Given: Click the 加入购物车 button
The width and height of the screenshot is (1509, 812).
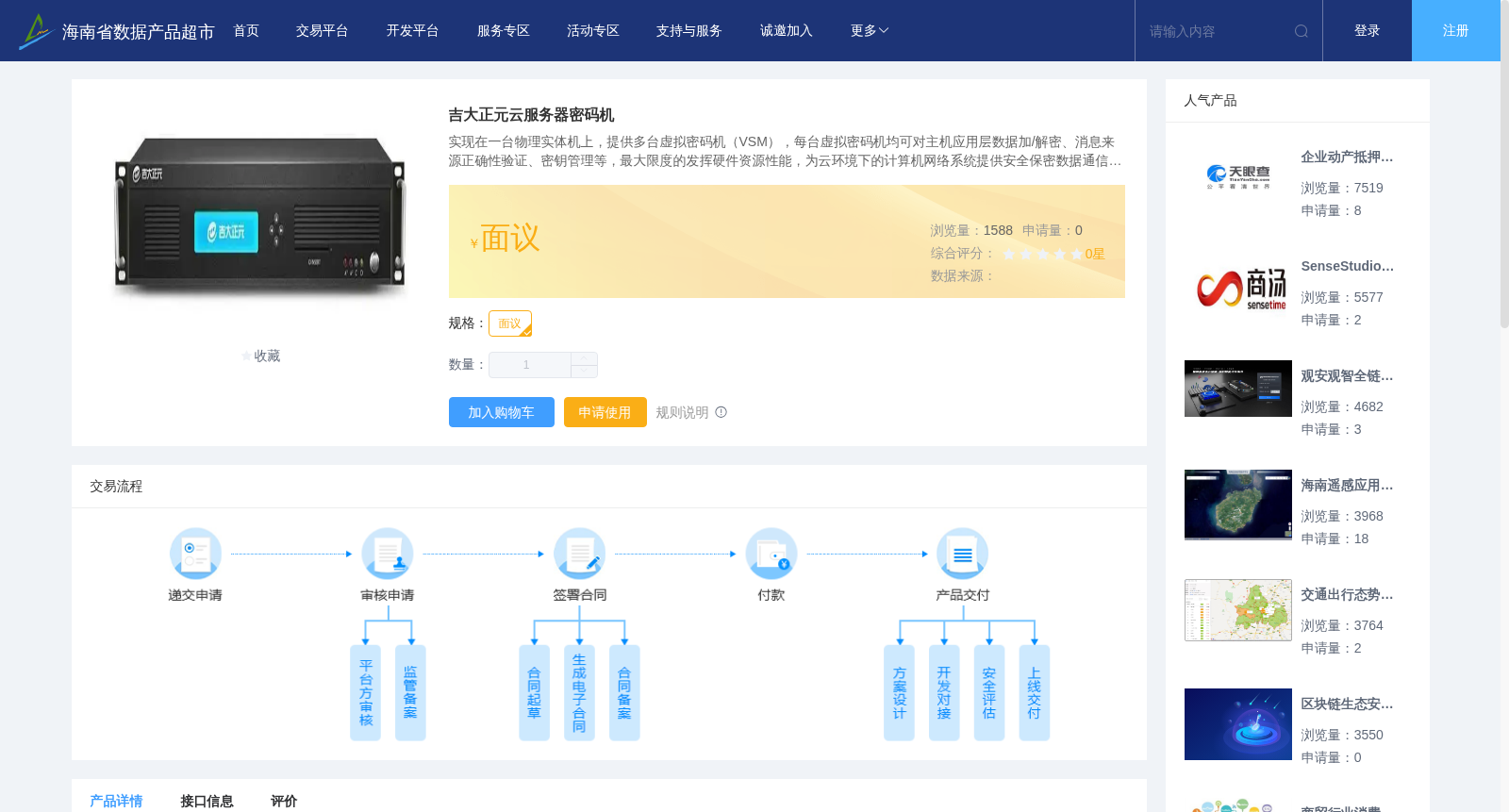Looking at the screenshot, I should coord(502,412).
